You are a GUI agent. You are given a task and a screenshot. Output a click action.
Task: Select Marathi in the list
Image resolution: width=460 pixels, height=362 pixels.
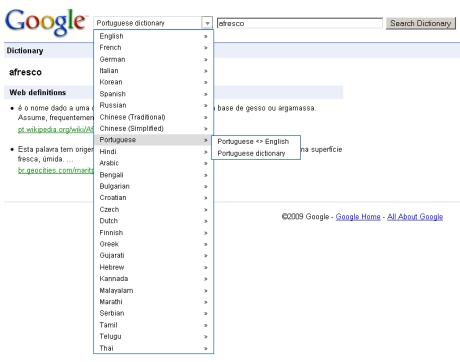click(153, 302)
